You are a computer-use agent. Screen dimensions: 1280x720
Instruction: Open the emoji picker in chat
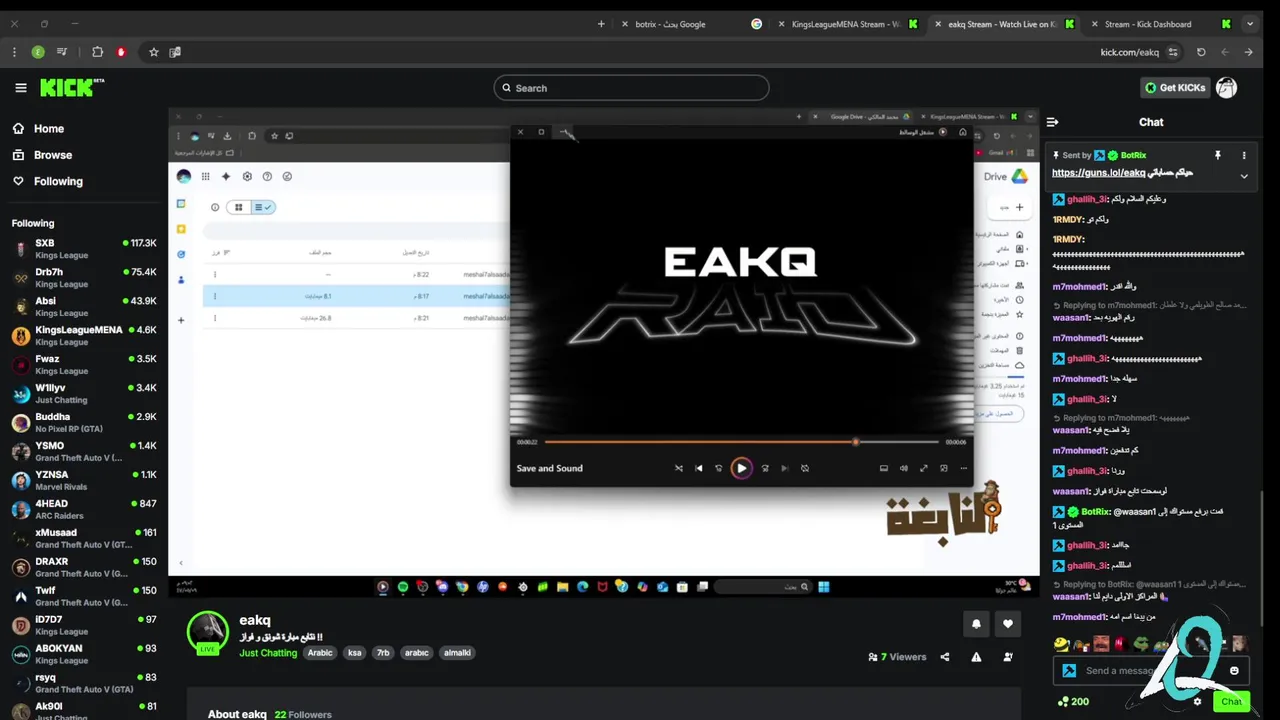click(x=1234, y=671)
